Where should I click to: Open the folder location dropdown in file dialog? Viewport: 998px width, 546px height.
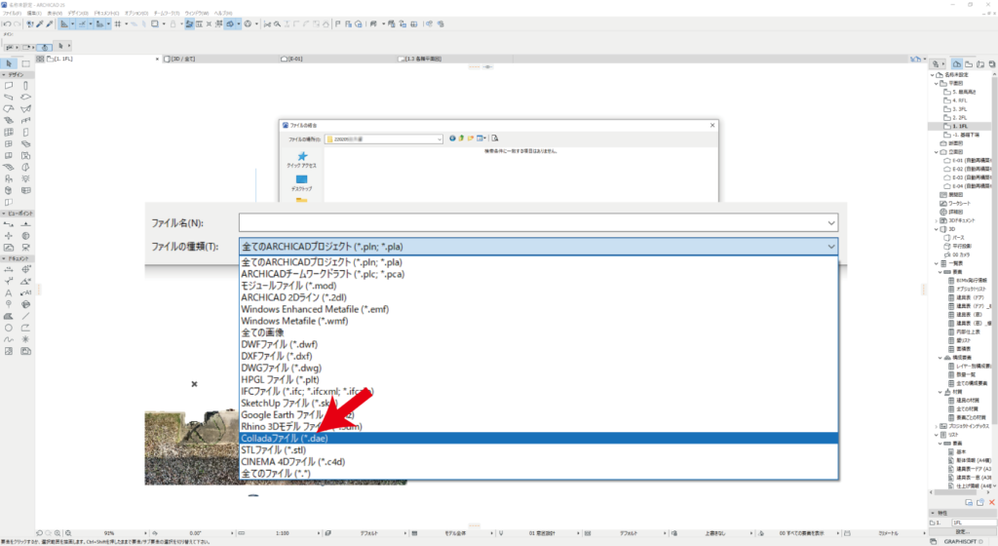(x=439, y=139)
